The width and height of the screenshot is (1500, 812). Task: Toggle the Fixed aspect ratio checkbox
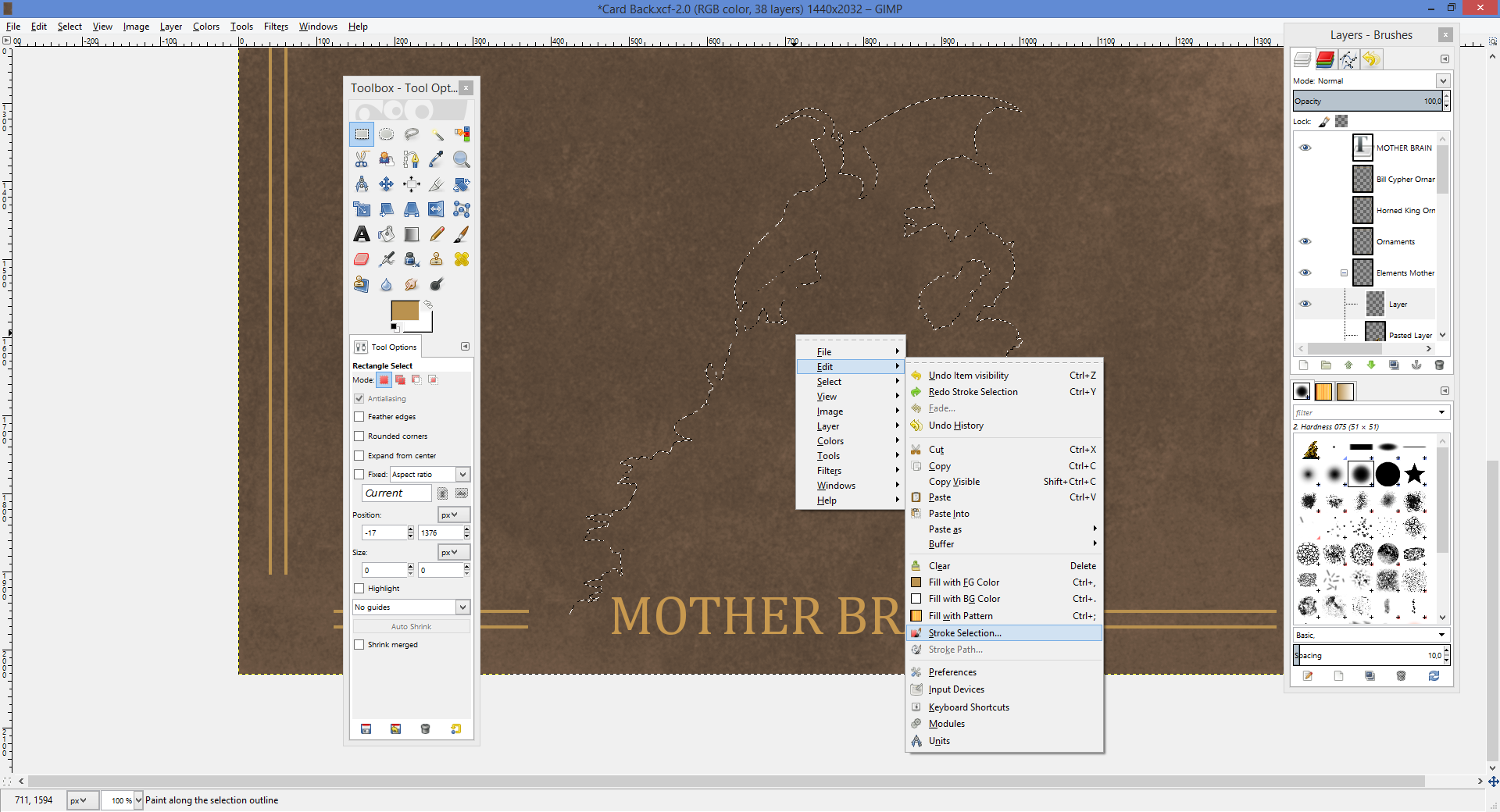pyautogui.click(x=359, y=475)
